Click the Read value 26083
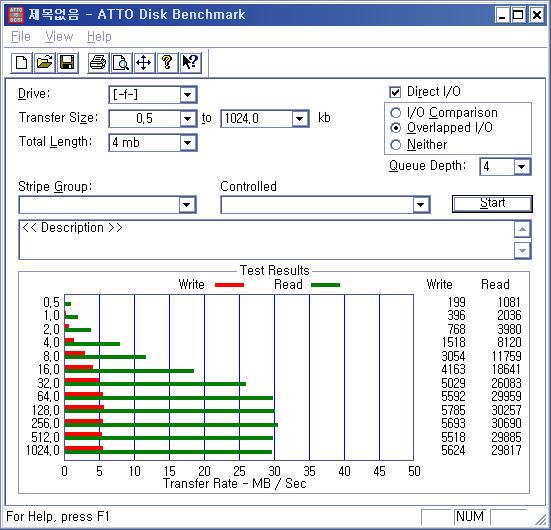 click(506, 383)
